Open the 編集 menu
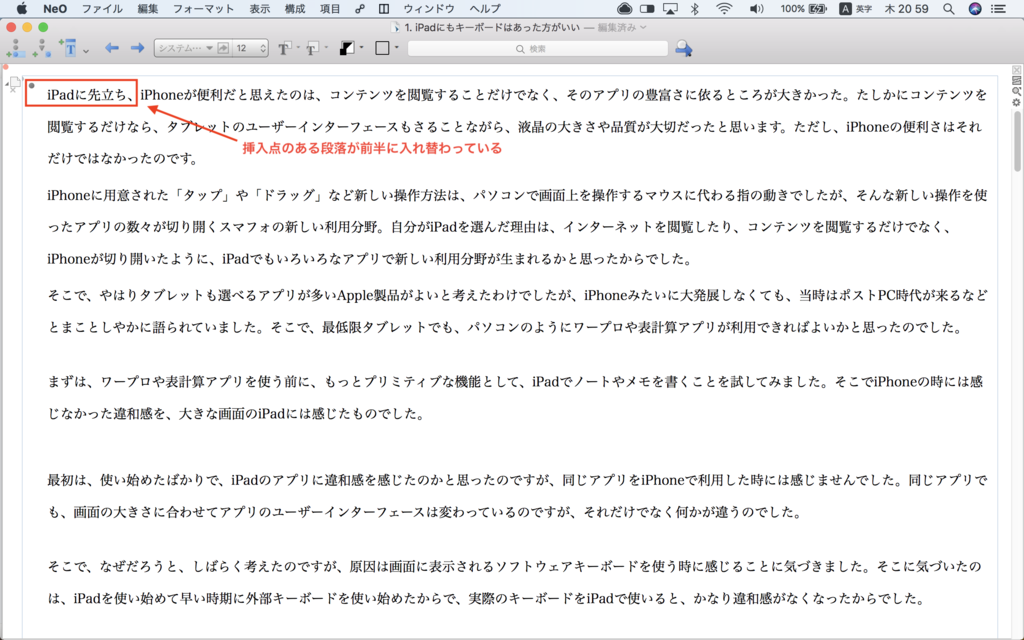The width and height of the screenshot is (1024, 640). 148,8
